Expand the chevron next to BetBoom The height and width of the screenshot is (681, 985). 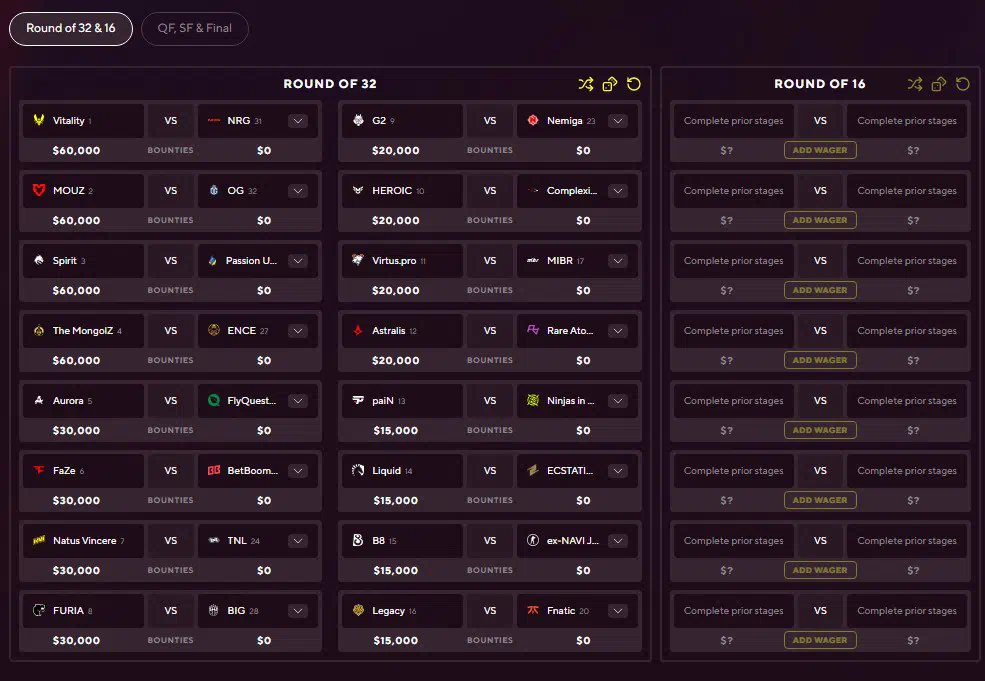[298, 471]
